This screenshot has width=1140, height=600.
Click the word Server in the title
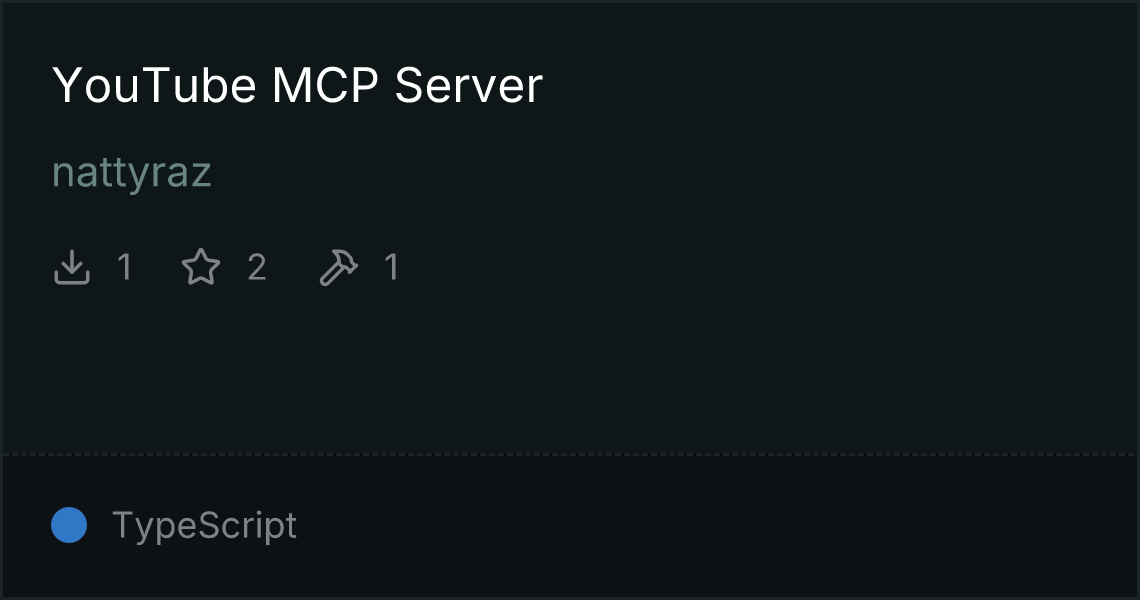[468, 85]
